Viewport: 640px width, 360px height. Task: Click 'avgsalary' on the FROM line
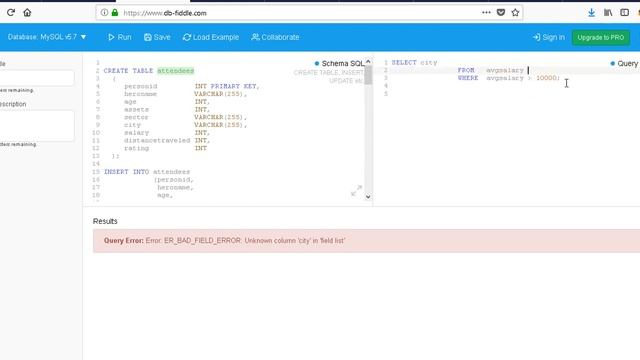coord(504,70)
